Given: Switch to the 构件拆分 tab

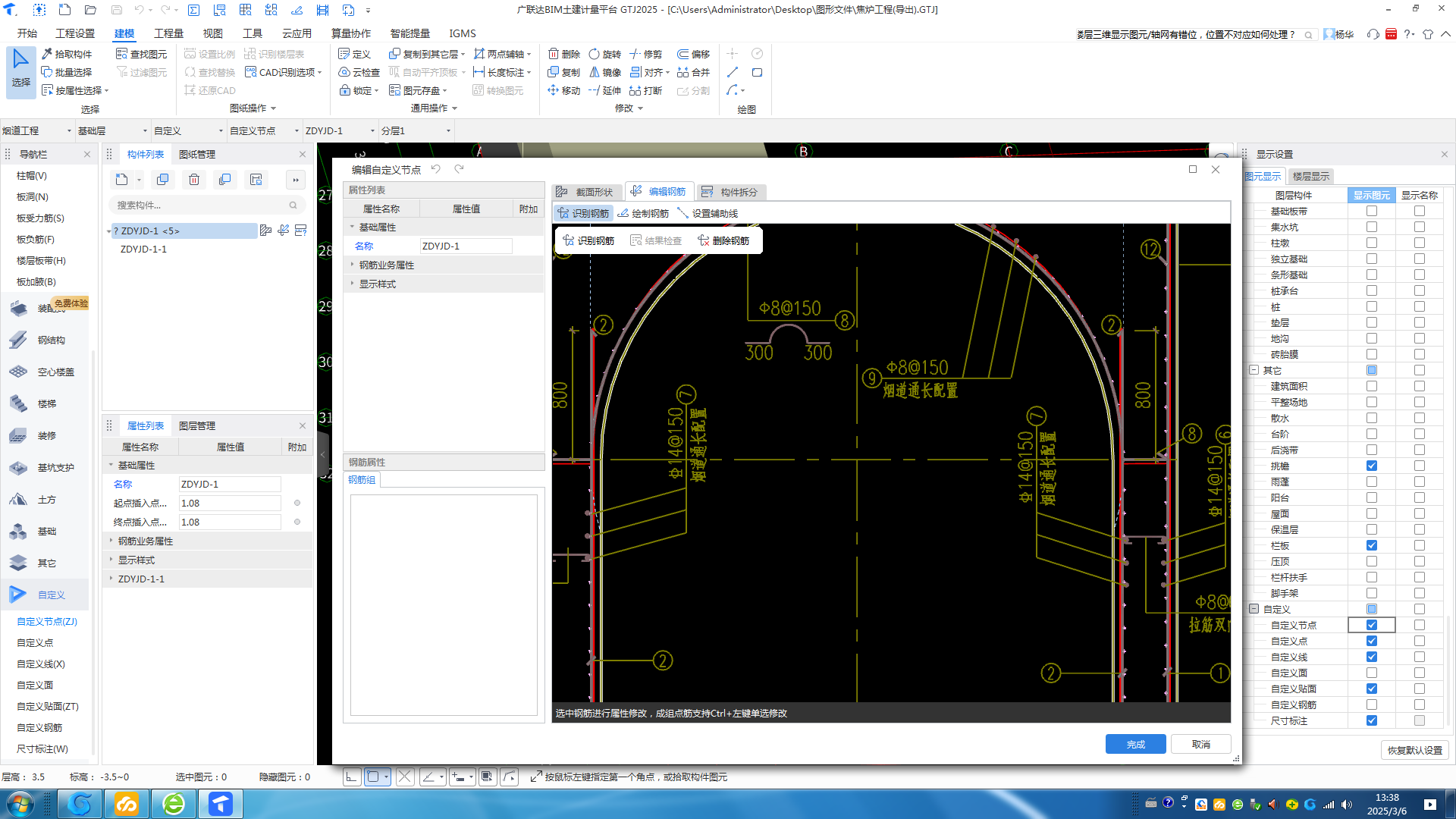Looking at the screenshot, I should pos(730,192).
